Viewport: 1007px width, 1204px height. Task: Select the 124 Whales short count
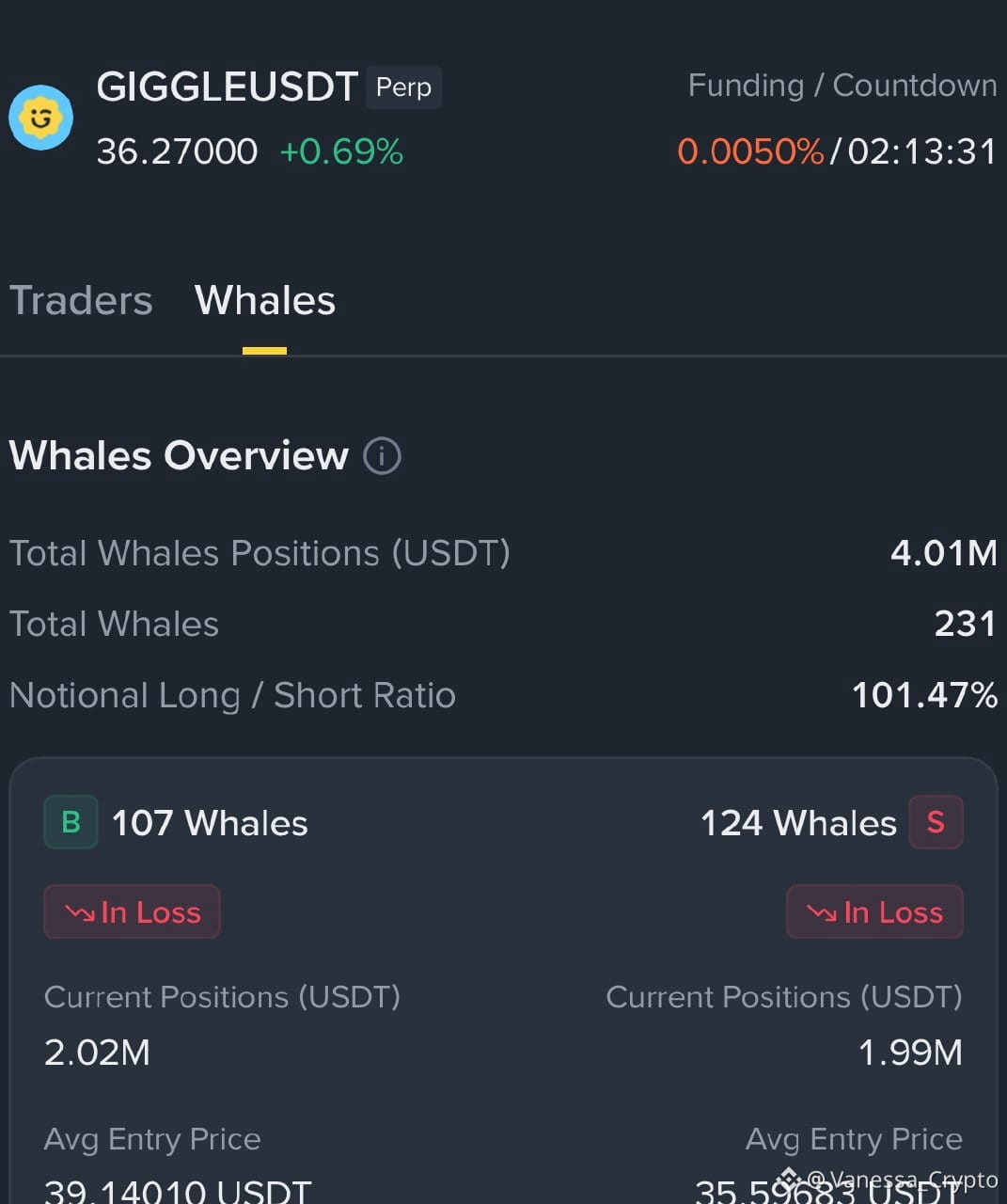point(798,823)
